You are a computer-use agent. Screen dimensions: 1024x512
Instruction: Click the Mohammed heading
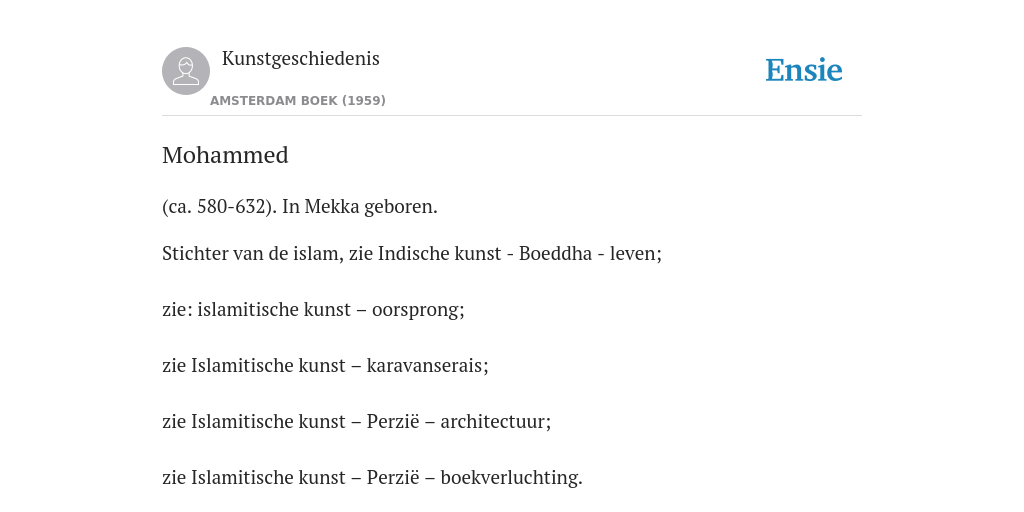225,155
